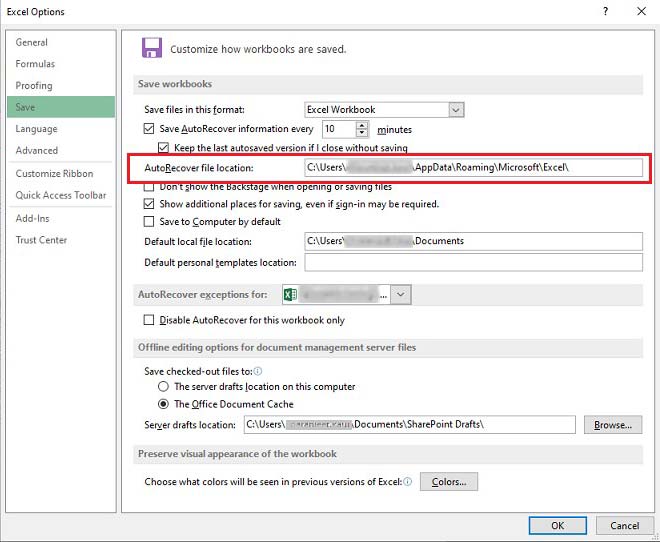Click the AutoRecover file location field
Image resolution: width=660 pixels, height=542 pixels.
[474, 167]
